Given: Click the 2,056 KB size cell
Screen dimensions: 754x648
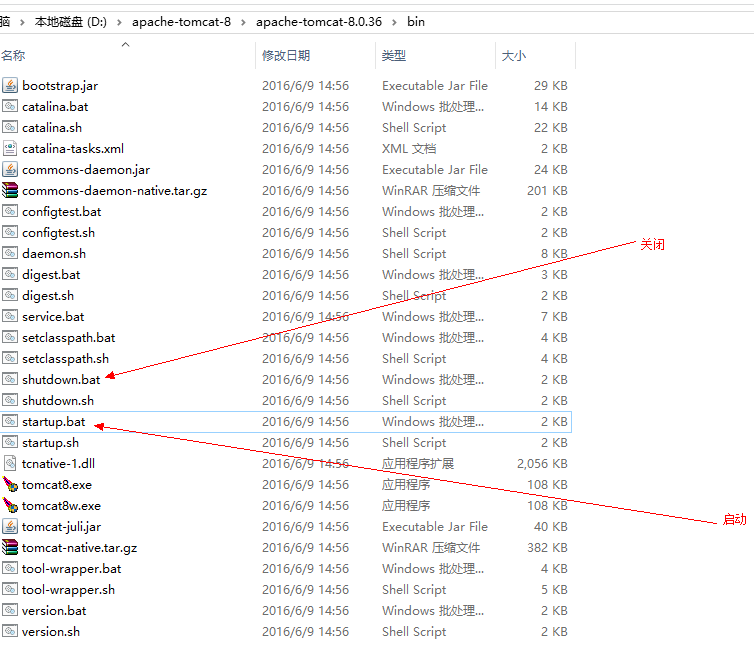Looking at the screenshot, I should click(x=542, y=463).
